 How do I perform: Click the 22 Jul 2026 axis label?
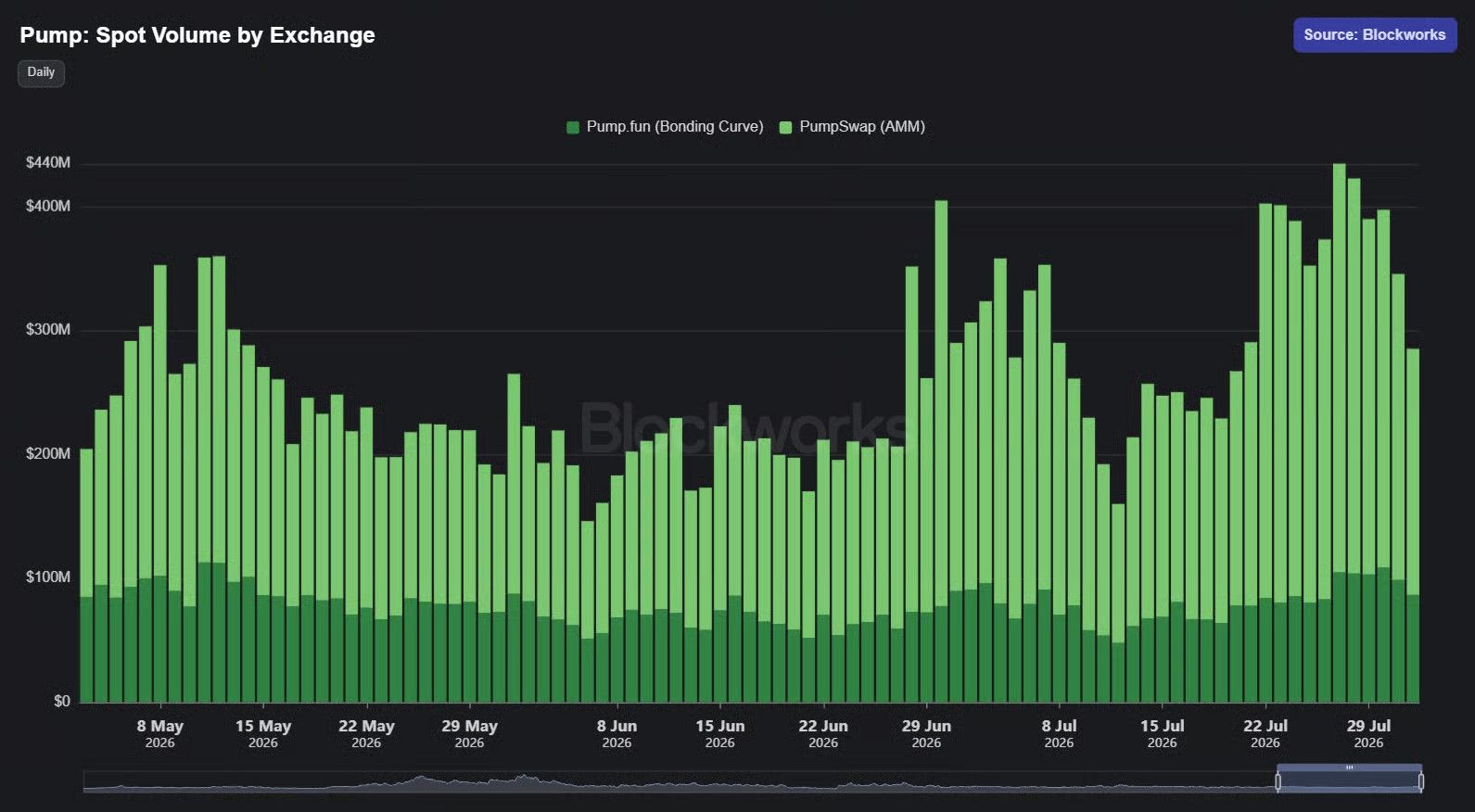pos(1265,733)
